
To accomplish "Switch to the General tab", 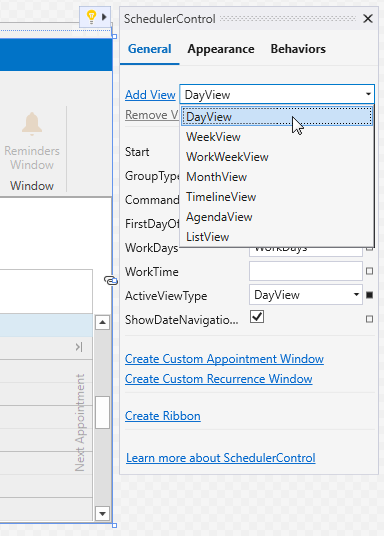I will (149, 49).
